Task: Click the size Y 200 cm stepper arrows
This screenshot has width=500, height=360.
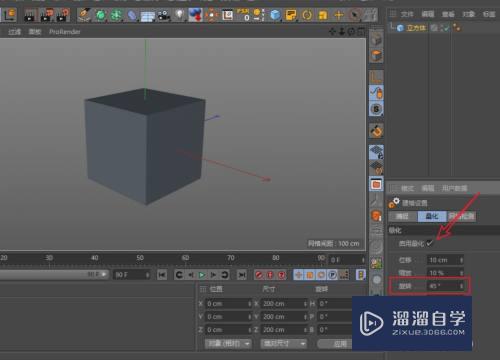Action: coord(305,317)
